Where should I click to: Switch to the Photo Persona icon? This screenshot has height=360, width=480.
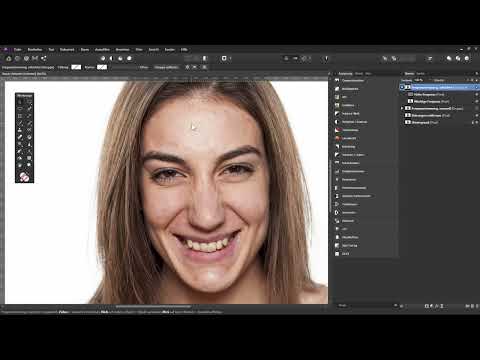coord(9,58)
